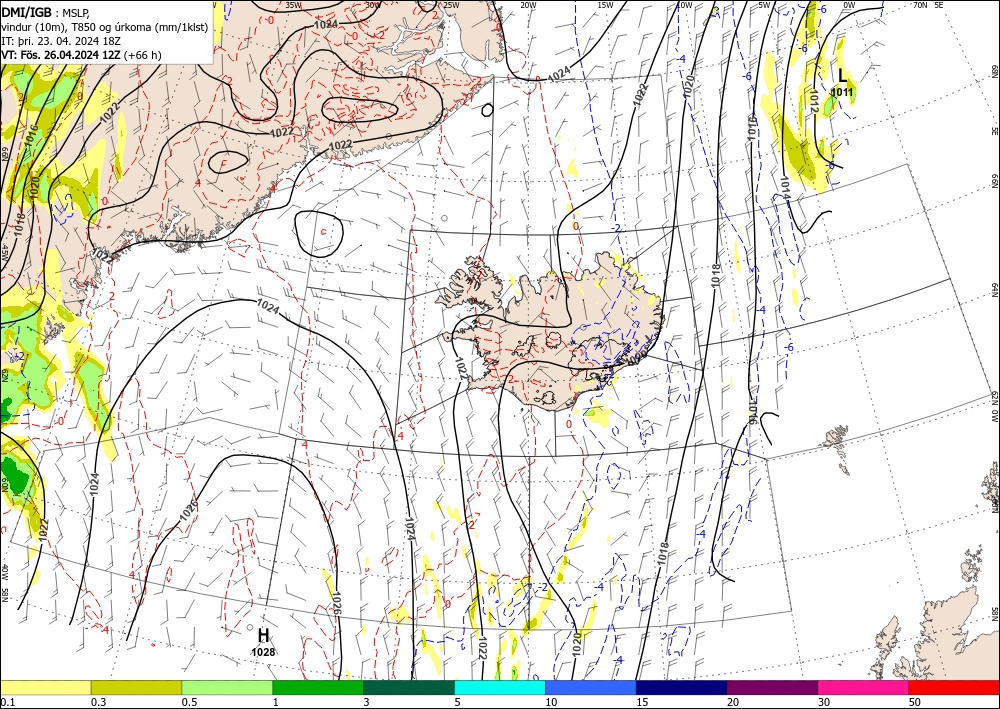
Task: Click the red 50+ legend band
Action: click(954, 687)
